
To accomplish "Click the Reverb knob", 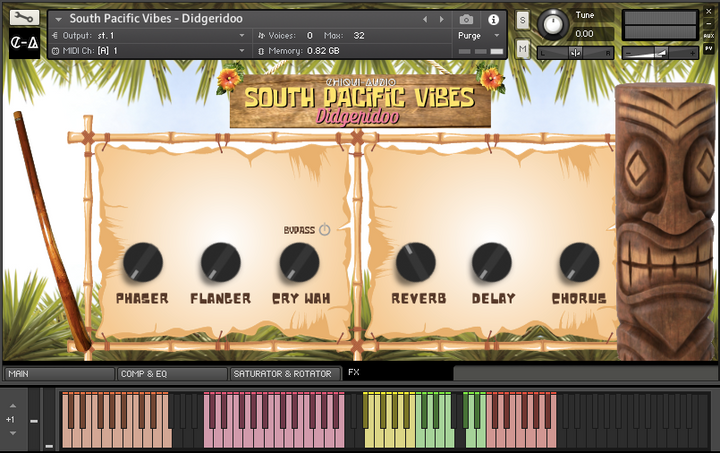I will (416, 262).
